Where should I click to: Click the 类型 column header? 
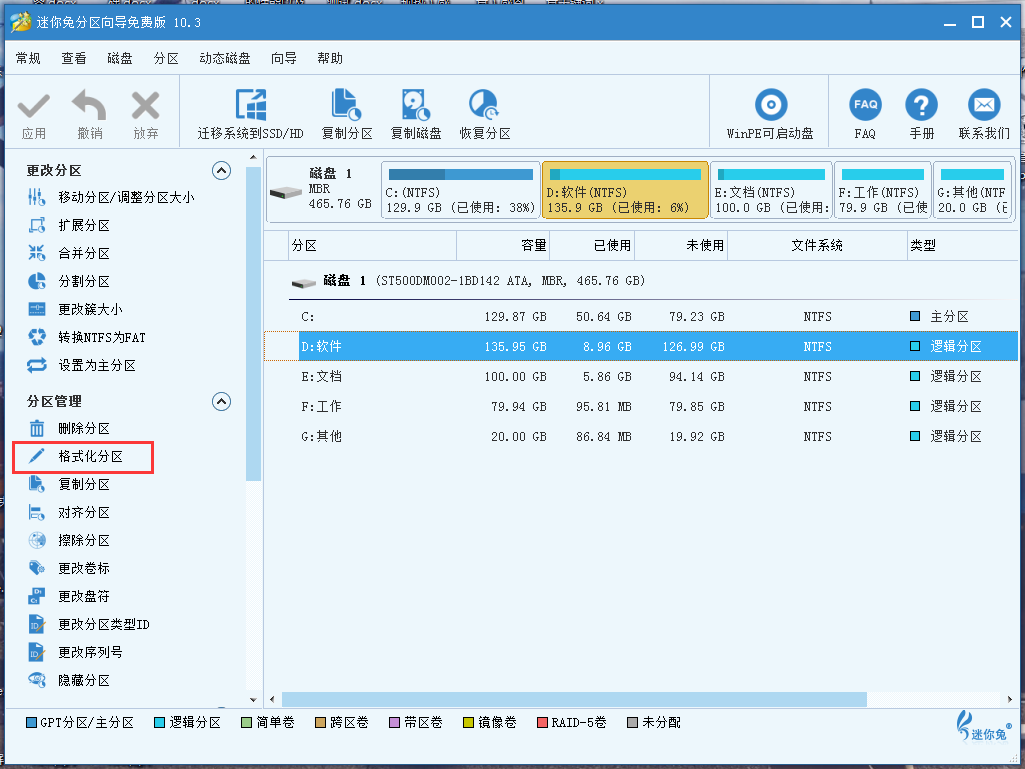point(962,245)
